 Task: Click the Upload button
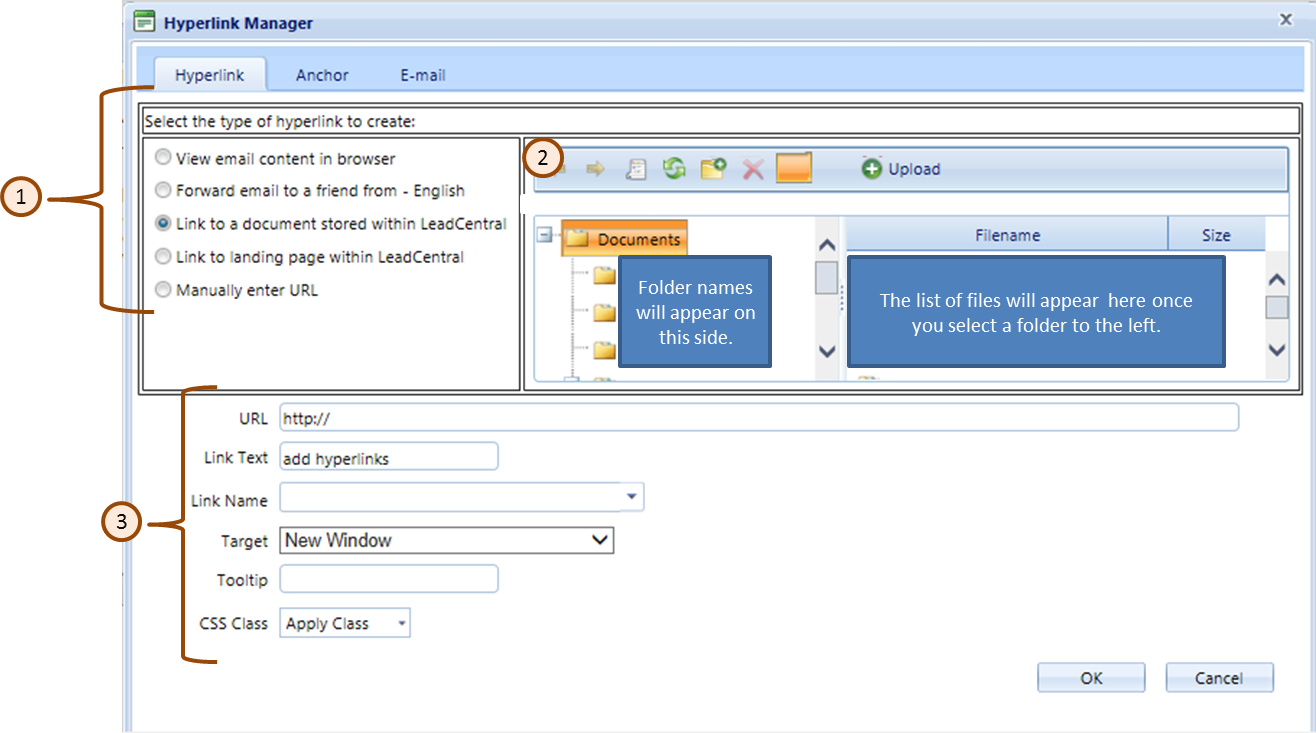(901, 169)
